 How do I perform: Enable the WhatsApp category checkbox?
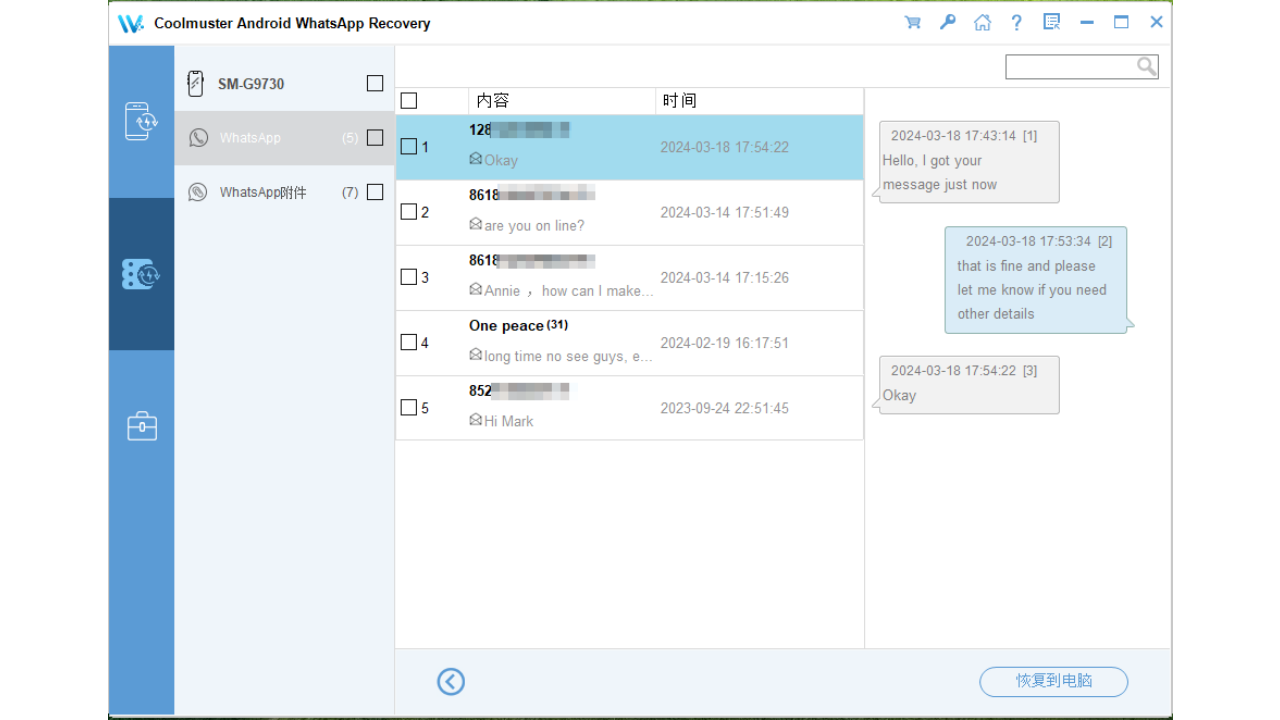pyautogui.click(x=375, y=138)
